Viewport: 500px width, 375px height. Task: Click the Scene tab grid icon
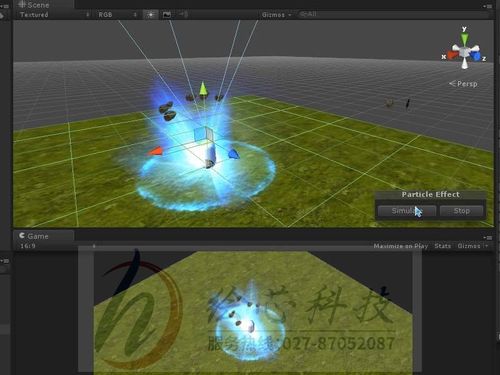click(22, 4)
